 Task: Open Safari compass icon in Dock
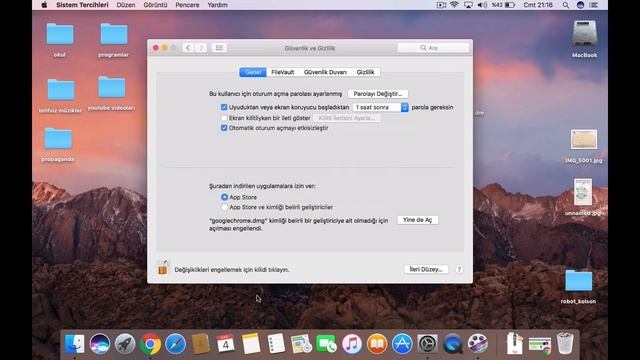pos(176,344)
